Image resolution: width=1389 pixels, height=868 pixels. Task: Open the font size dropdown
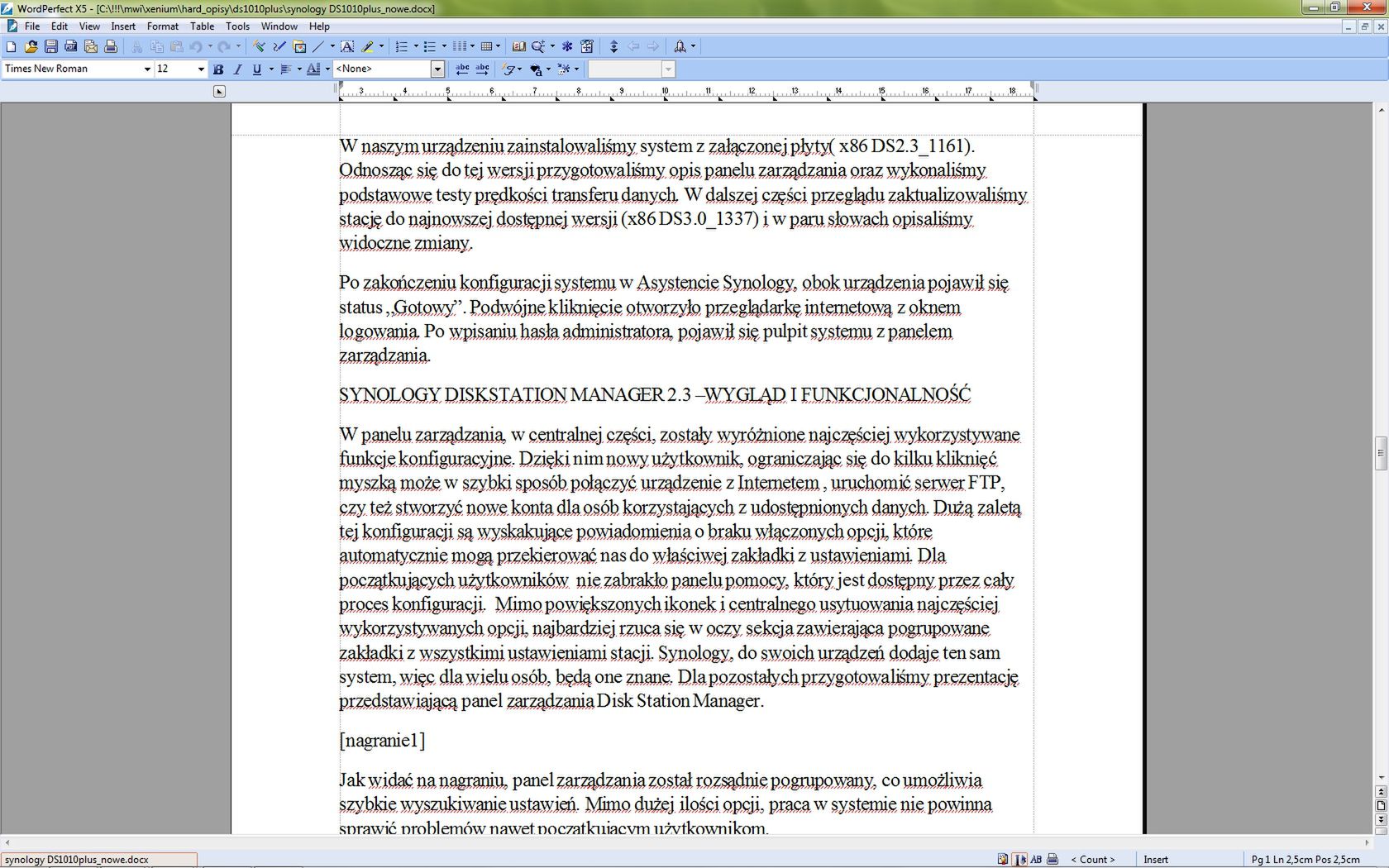click(x=200, y=69)
